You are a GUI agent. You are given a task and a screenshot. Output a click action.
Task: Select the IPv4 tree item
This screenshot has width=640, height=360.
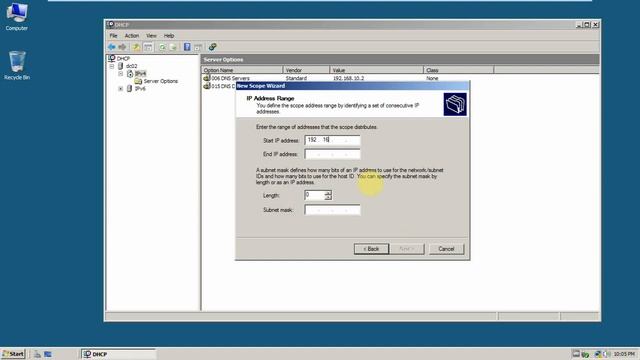[140, 74]
